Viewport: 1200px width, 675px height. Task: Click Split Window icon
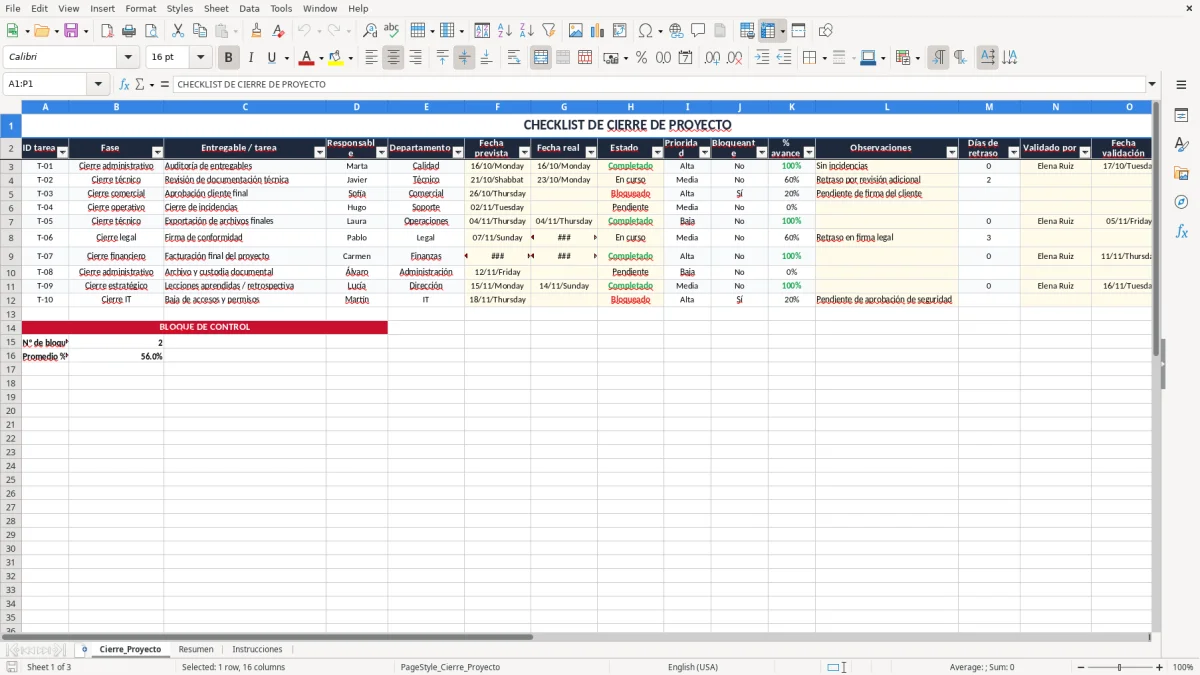[798, 31]
